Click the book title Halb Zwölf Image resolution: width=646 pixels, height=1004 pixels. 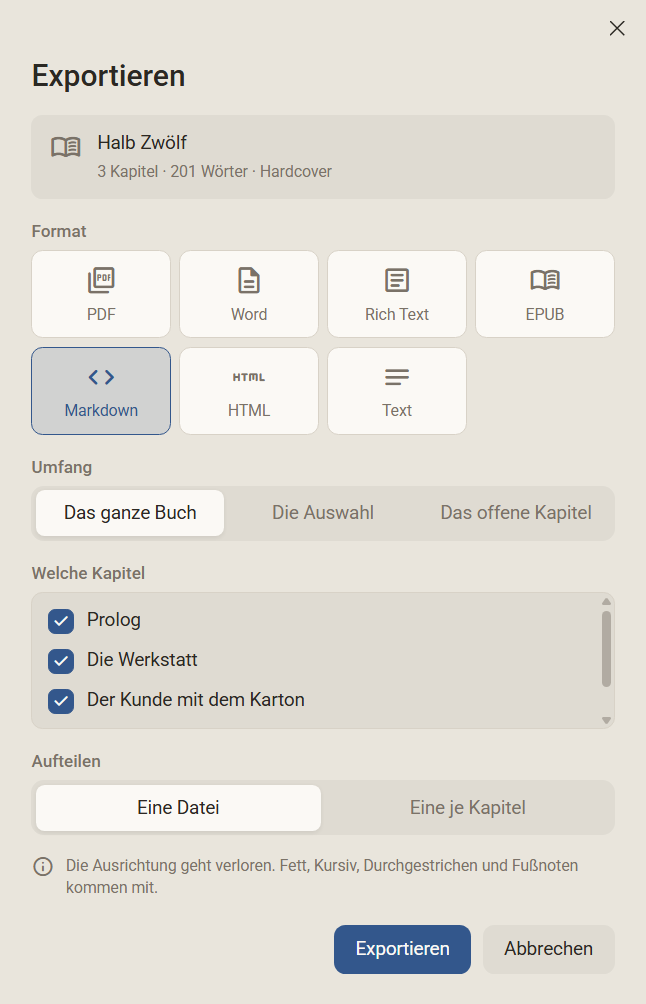(142, 142)
